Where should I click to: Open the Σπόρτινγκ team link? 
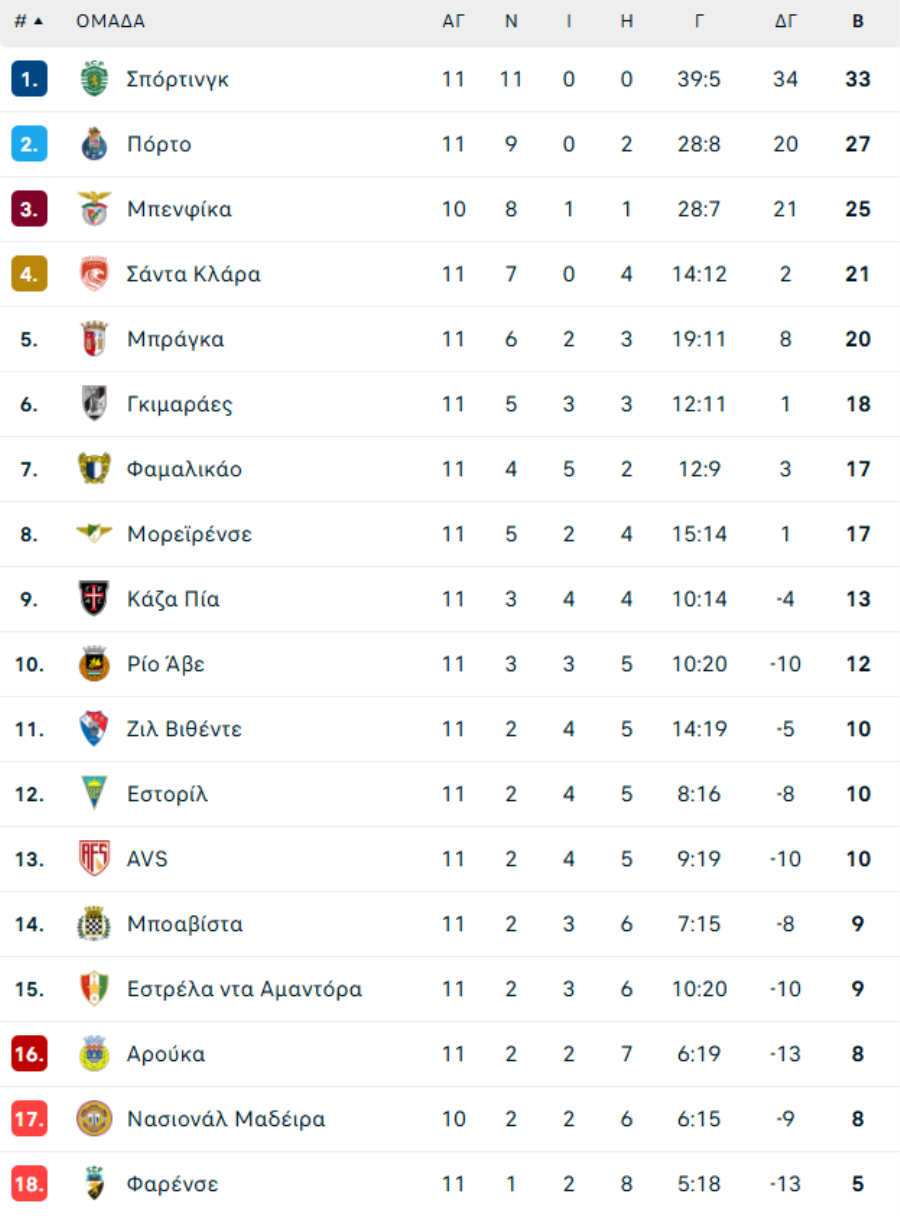(x=178, y=79)
